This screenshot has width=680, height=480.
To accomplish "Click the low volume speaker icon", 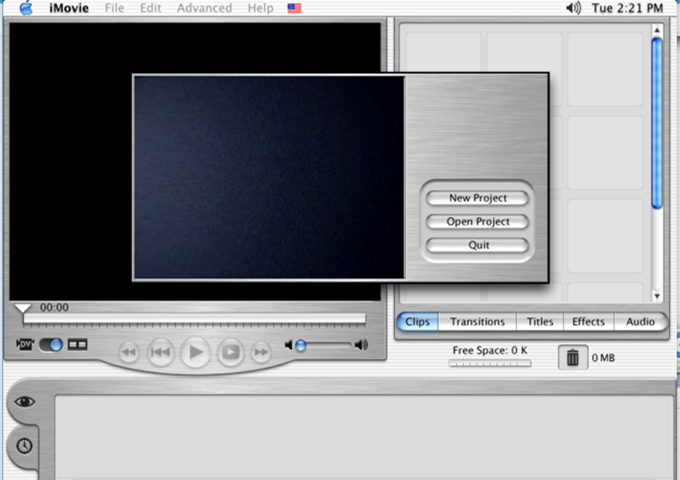I will [288, 345].
